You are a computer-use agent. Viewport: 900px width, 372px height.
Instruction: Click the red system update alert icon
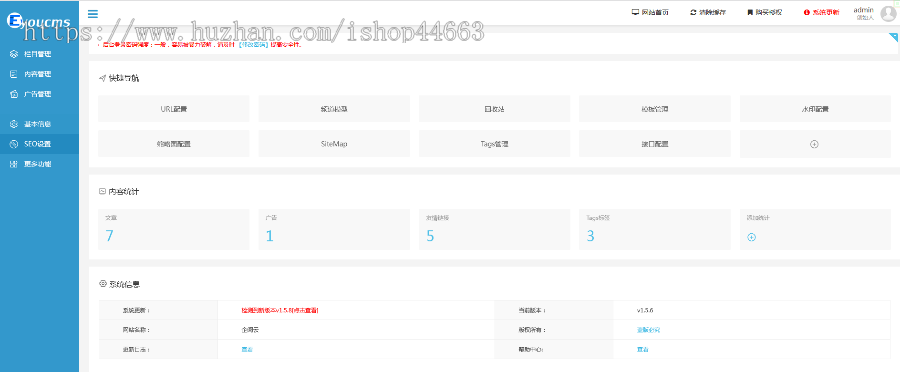(806, 12)
